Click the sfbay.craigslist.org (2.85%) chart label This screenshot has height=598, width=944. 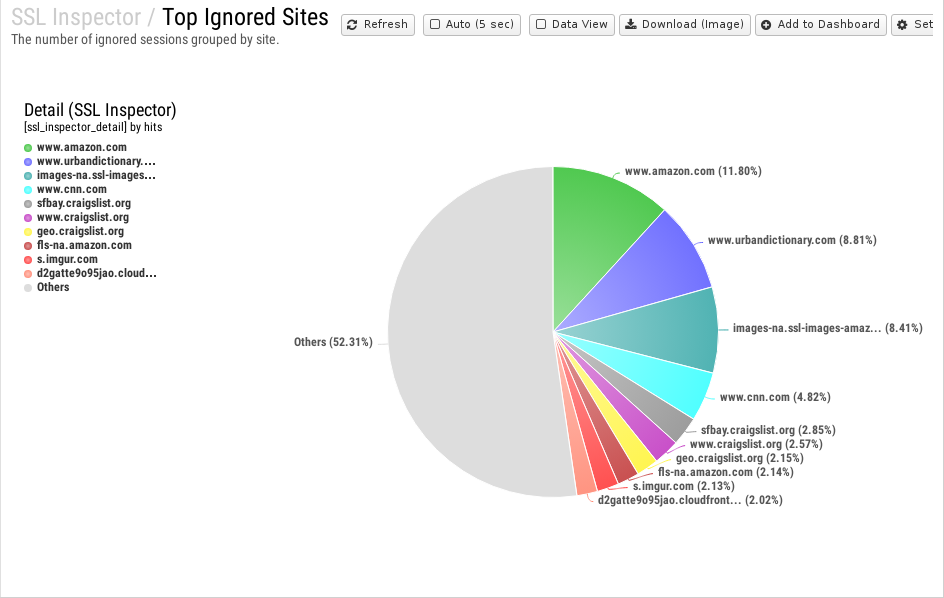[768, 431]
